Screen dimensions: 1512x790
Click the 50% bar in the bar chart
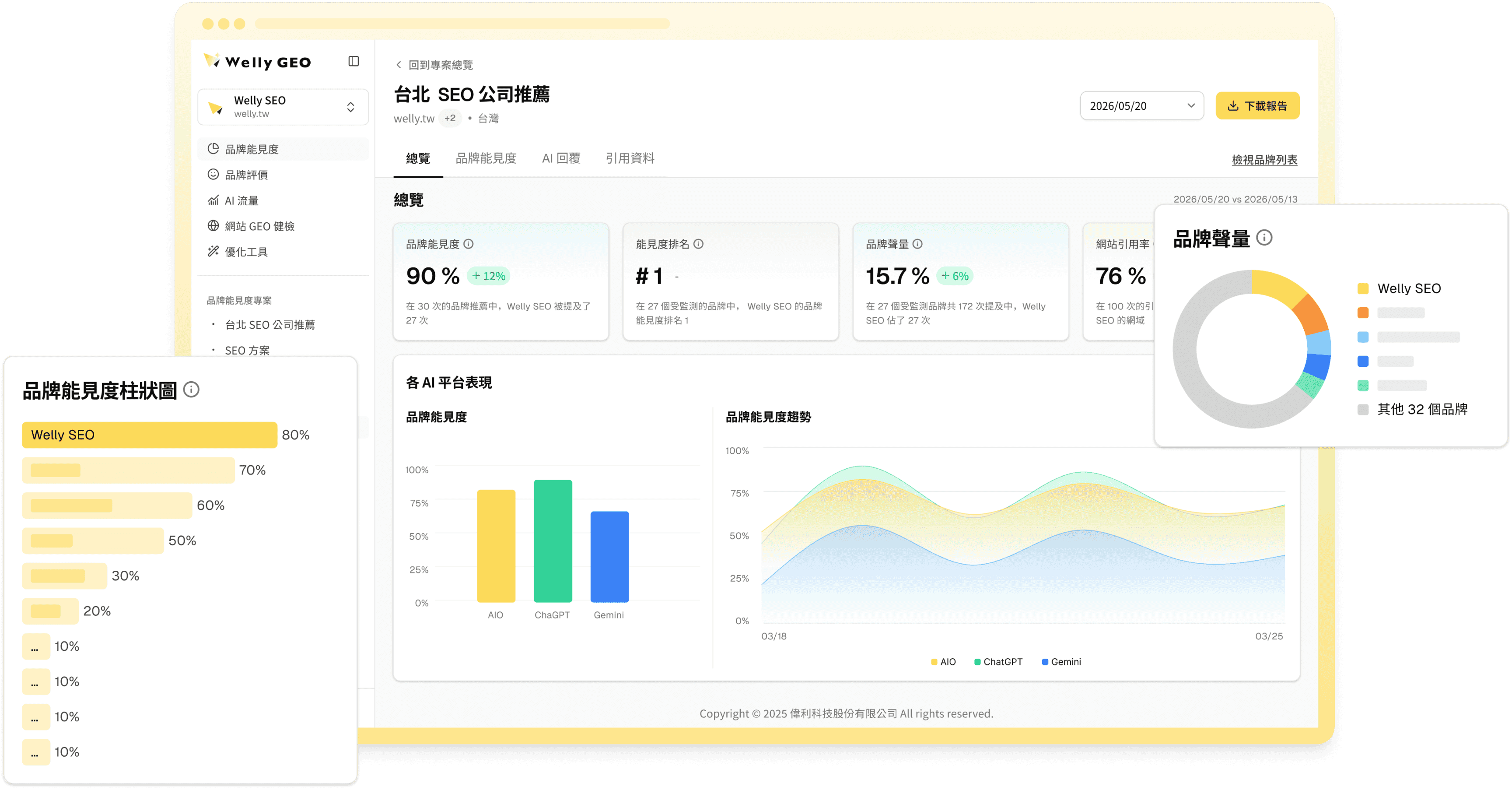(x=93, y=541)
